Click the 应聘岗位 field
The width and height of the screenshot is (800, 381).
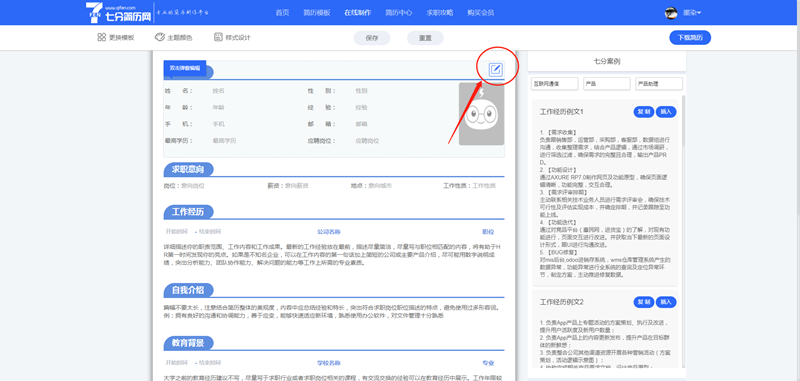click(367, 141)
